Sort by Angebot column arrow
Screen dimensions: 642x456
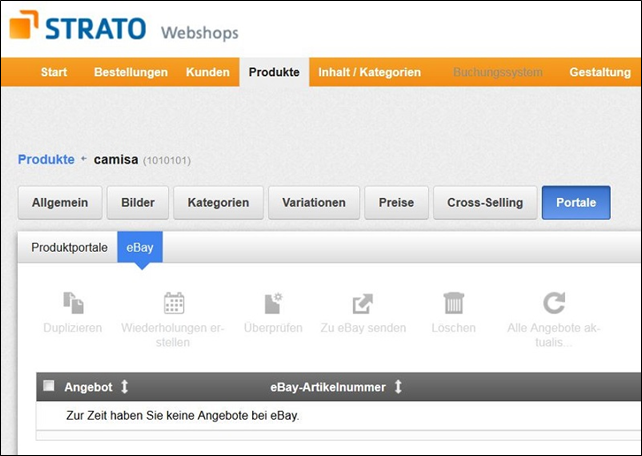124,386
